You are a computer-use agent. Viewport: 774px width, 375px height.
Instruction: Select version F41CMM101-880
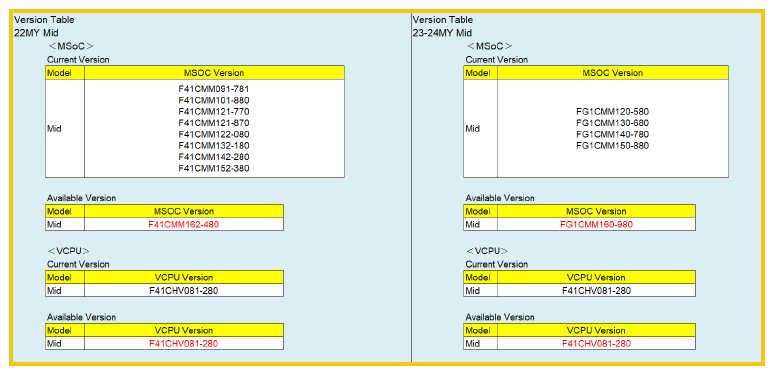[x=214, y=100]
